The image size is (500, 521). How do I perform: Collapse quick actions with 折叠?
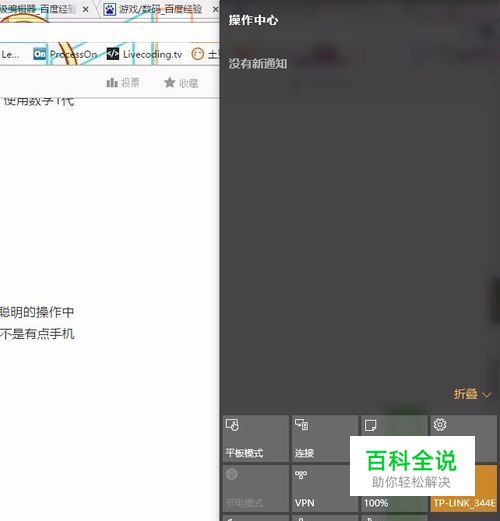(x=472, y=394)
